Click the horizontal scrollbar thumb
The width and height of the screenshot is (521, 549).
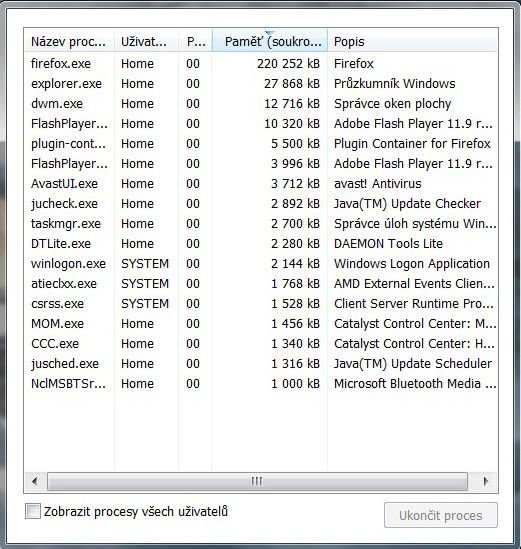click(x=257, y=481)
